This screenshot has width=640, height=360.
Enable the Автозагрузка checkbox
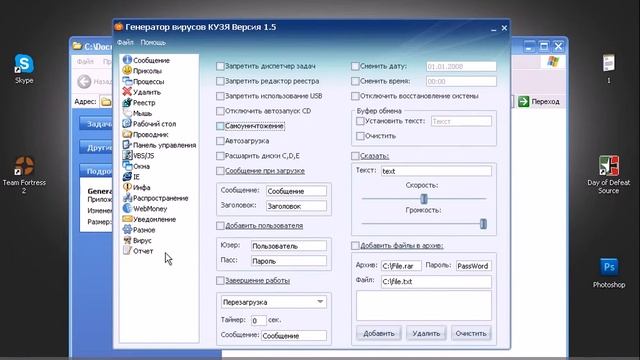tap(220, 141)
